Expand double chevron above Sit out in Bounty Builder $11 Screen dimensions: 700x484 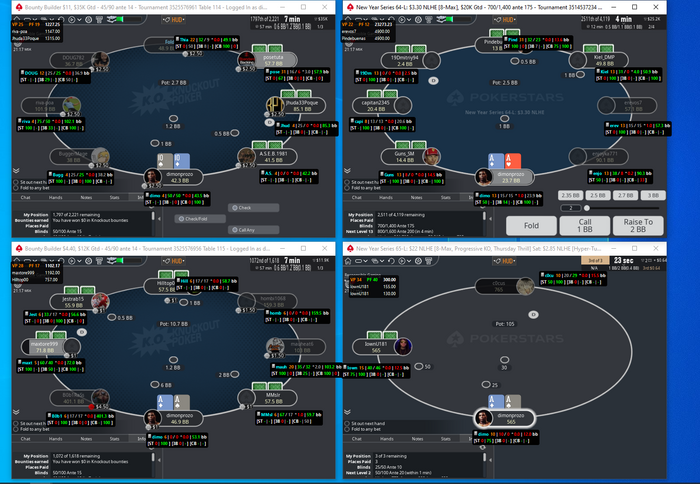[16, 171]
